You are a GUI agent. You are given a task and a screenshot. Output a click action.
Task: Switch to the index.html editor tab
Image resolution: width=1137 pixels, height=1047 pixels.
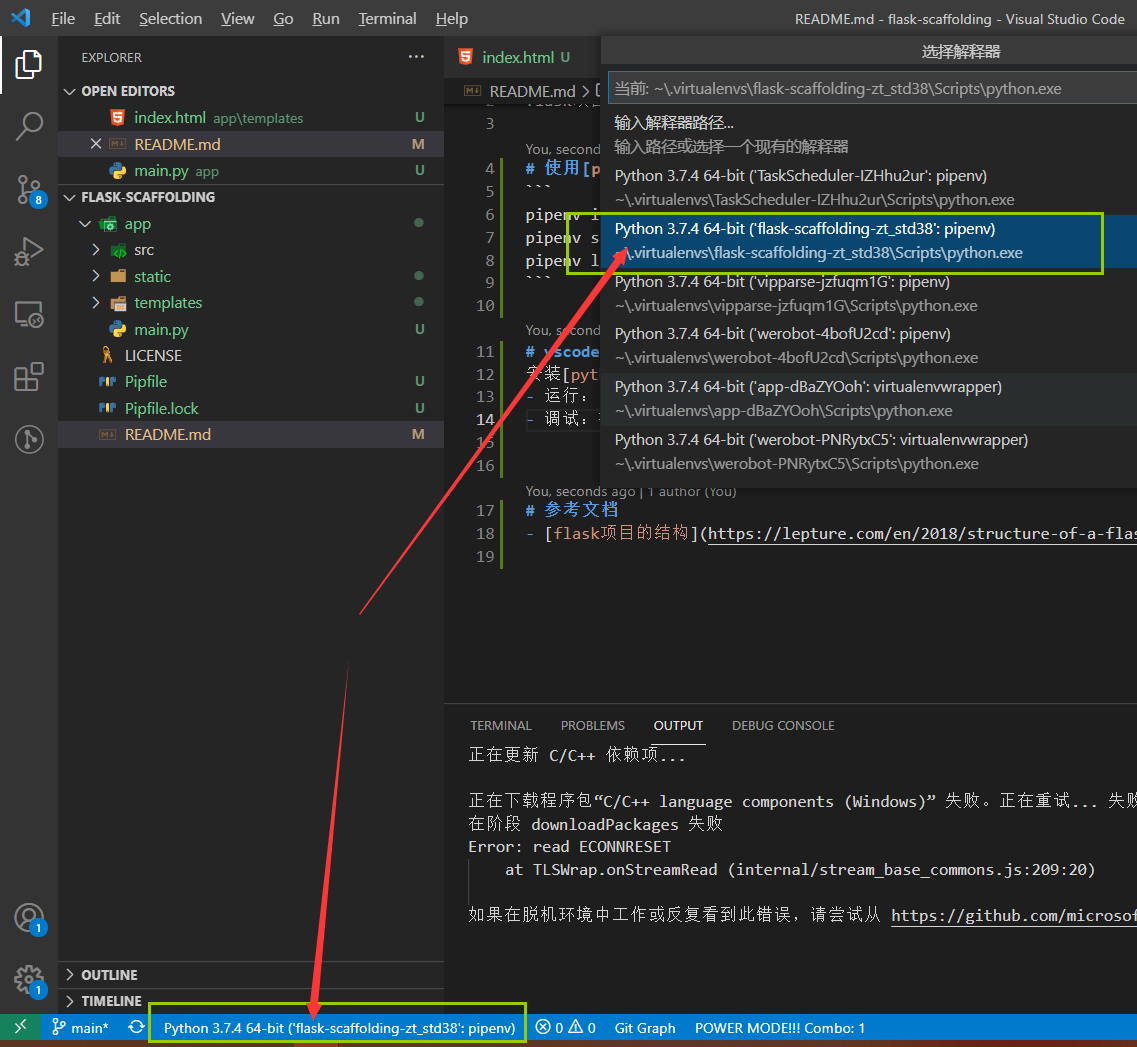(x=518, y=57)
